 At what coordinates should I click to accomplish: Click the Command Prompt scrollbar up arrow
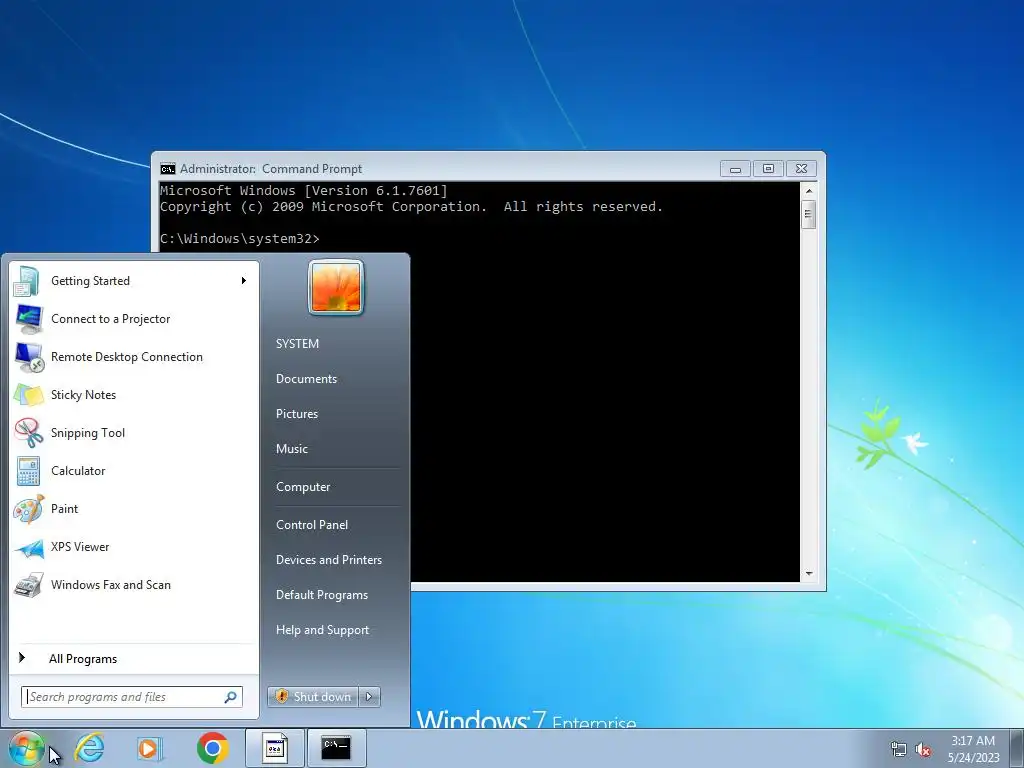click(x=808, y=191)
